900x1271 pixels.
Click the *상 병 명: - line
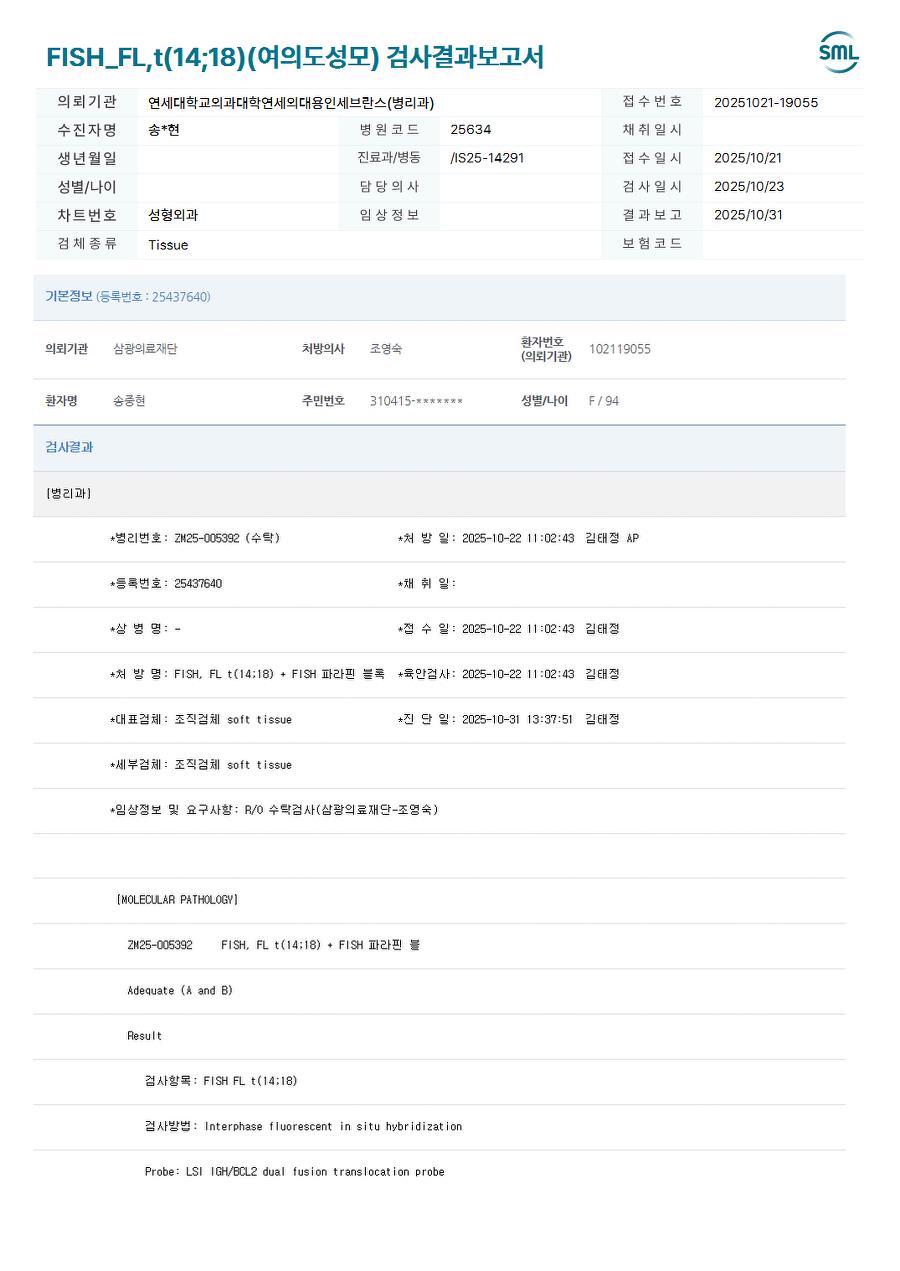pos(145,629)
